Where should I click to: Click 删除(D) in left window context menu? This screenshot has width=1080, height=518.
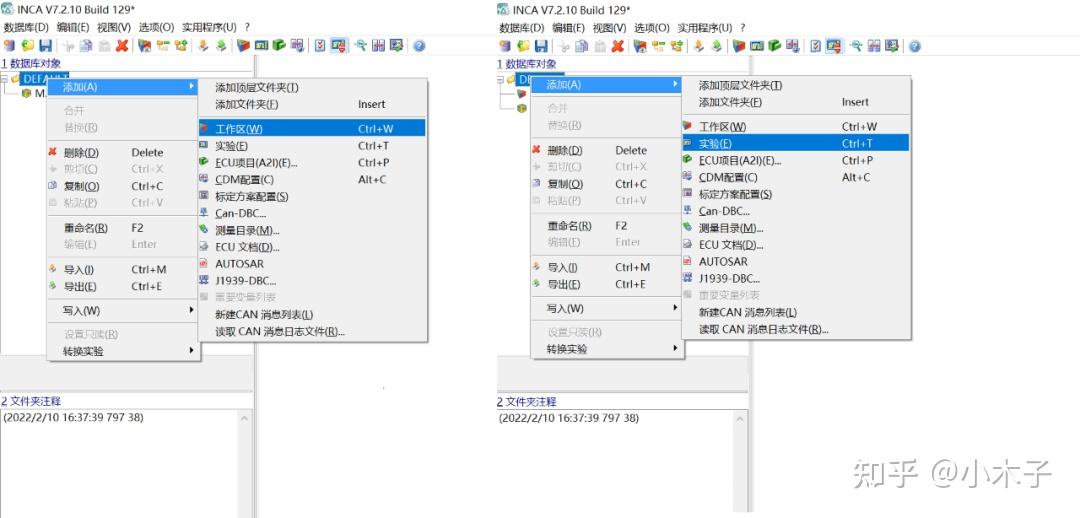pos(124,152)
